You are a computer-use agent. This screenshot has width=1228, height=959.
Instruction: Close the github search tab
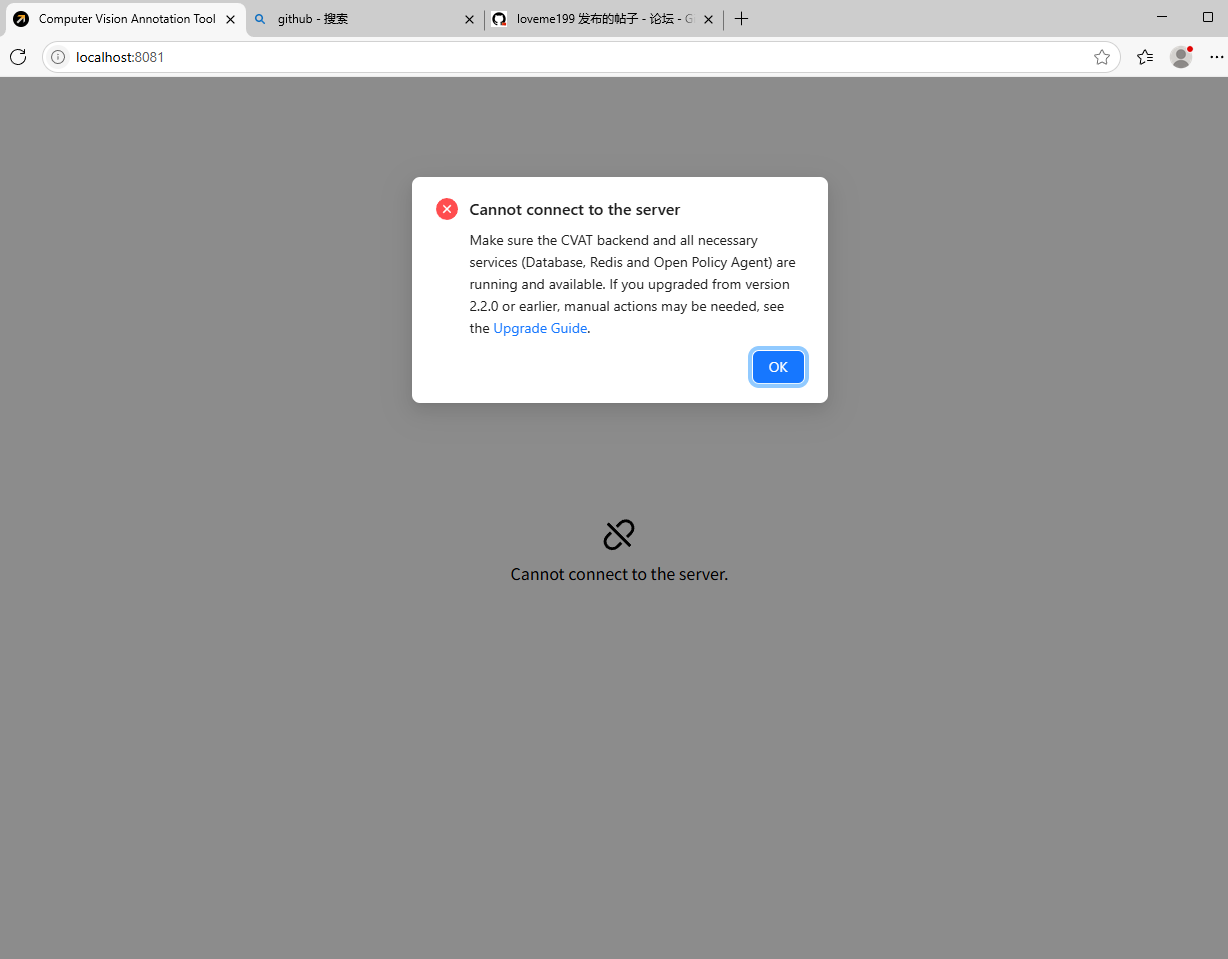[469, 19]
